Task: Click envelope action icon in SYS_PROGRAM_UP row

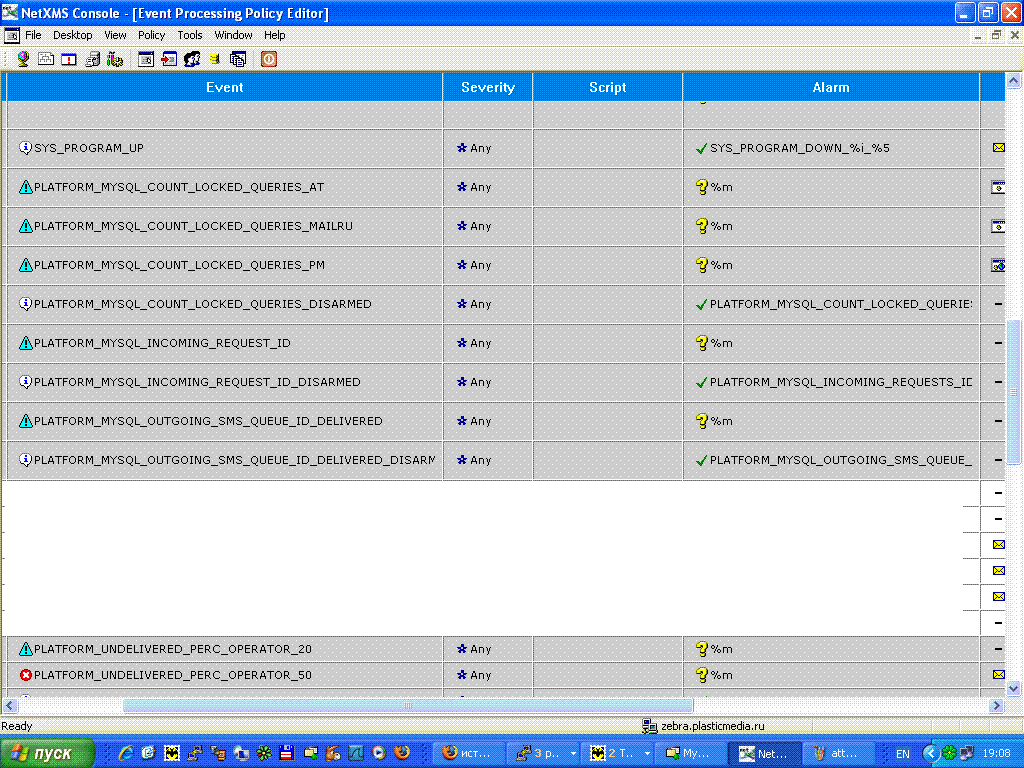Action: tap(997, 148)
